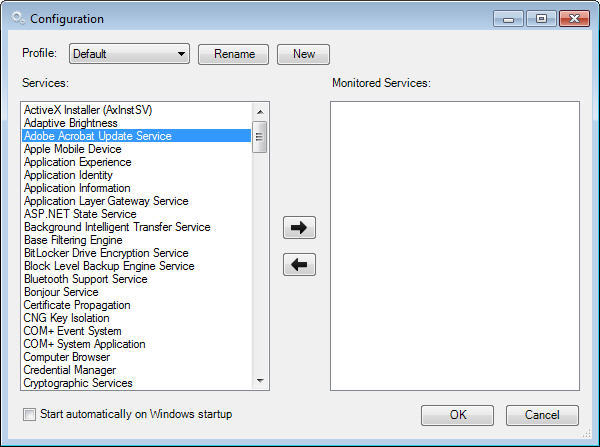Screen dimensions: 600x447
Task: Create a New profile
Action: click(x=303, y=54)
